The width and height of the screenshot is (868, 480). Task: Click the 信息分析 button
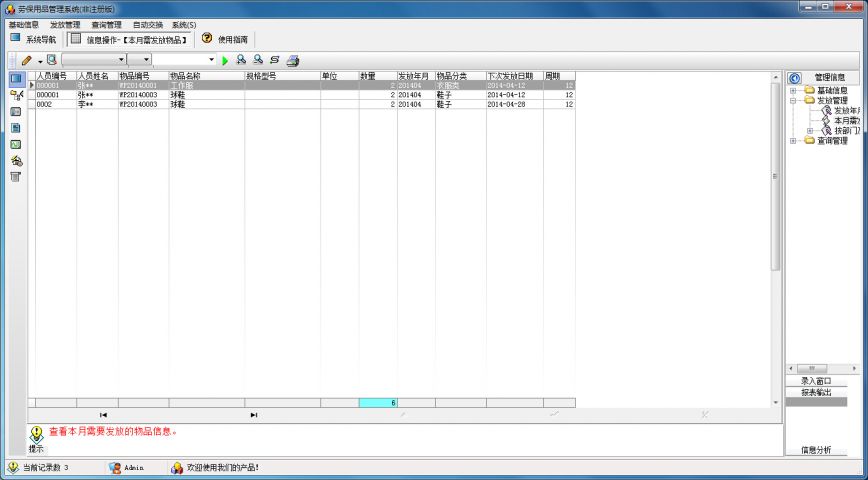click(816, 450)
